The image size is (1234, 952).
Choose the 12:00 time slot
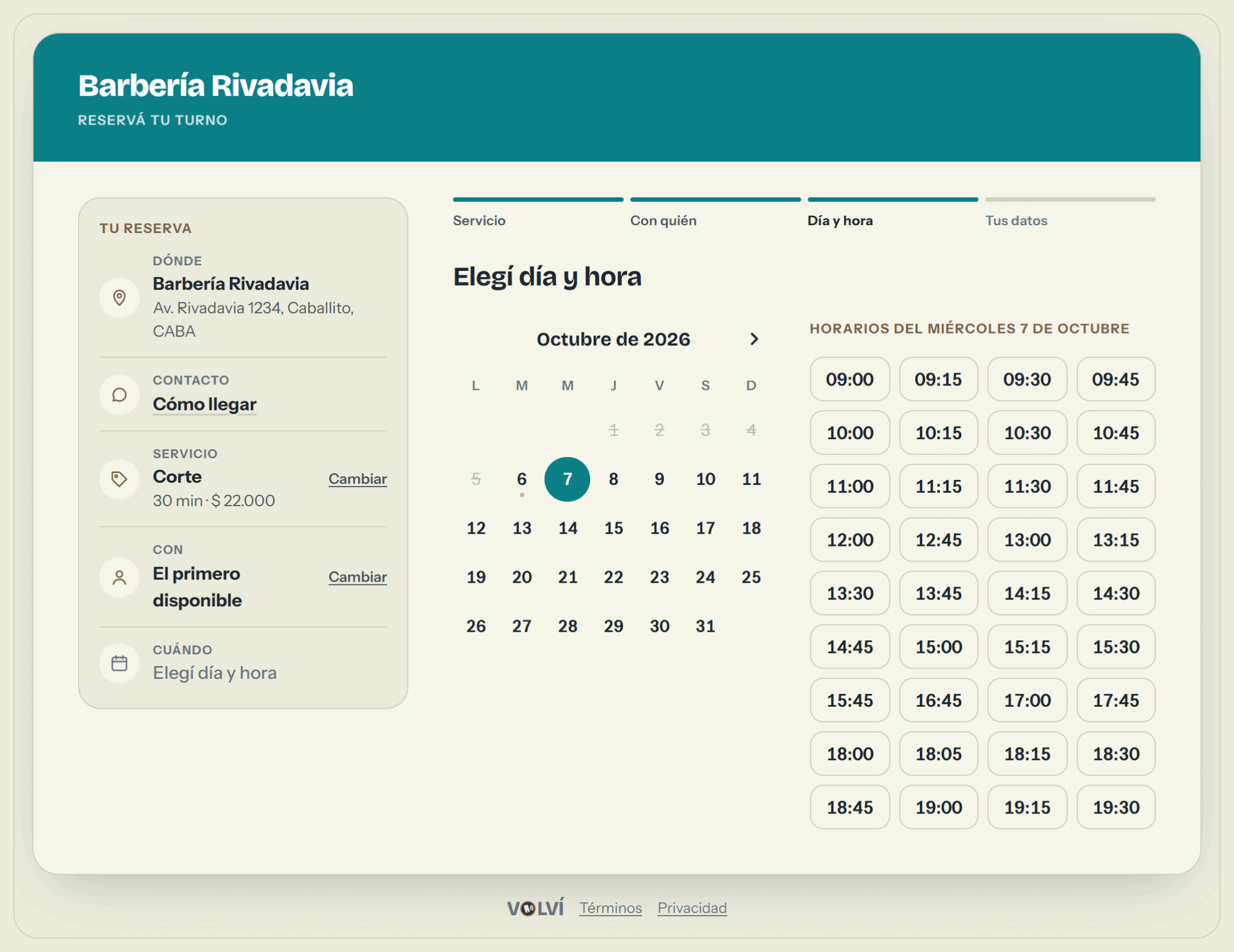pyautogui.click(x=850, y=540)
